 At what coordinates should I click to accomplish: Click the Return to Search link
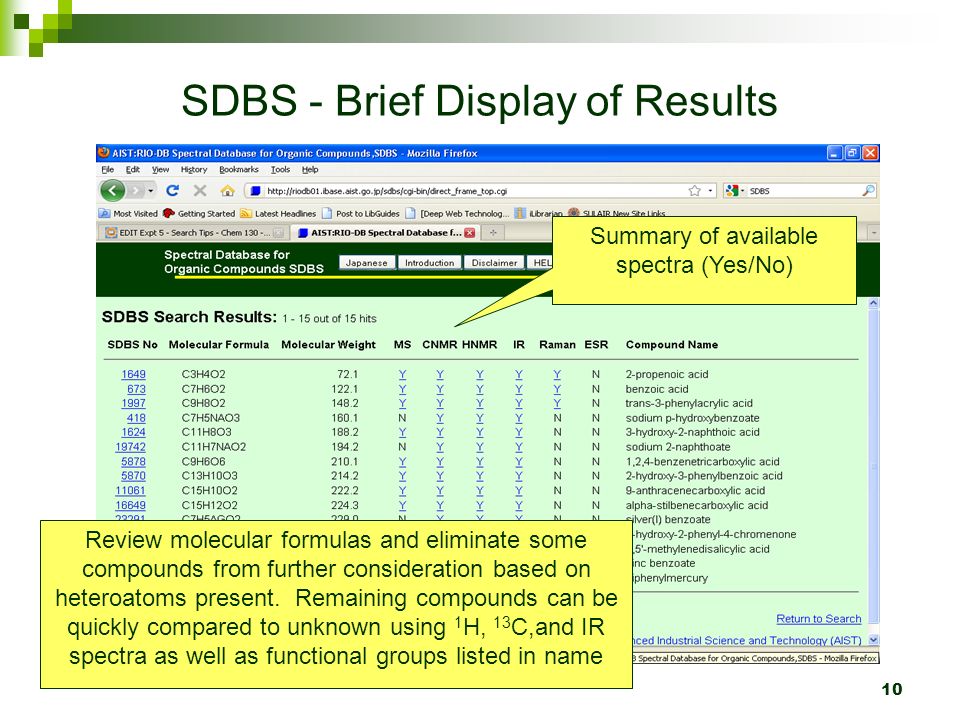pos(819,619)
